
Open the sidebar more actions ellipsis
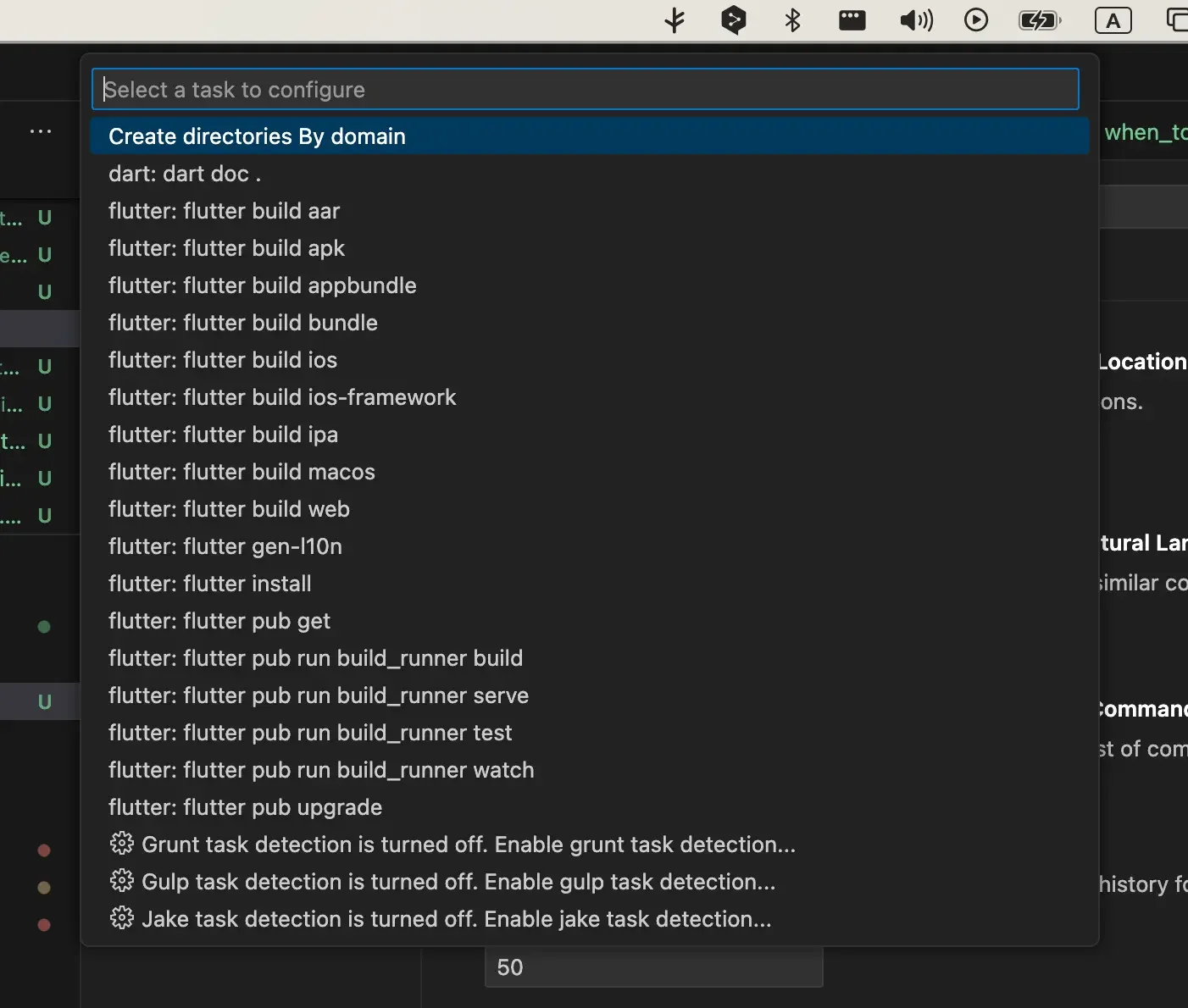click(41, 131)
